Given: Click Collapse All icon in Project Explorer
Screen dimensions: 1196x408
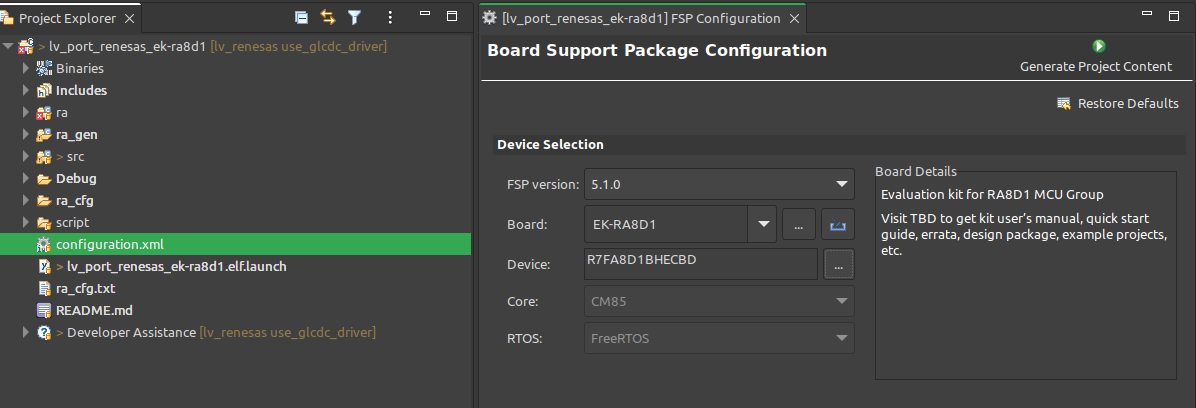Looking at the screenshot, I should click(301, 17).
